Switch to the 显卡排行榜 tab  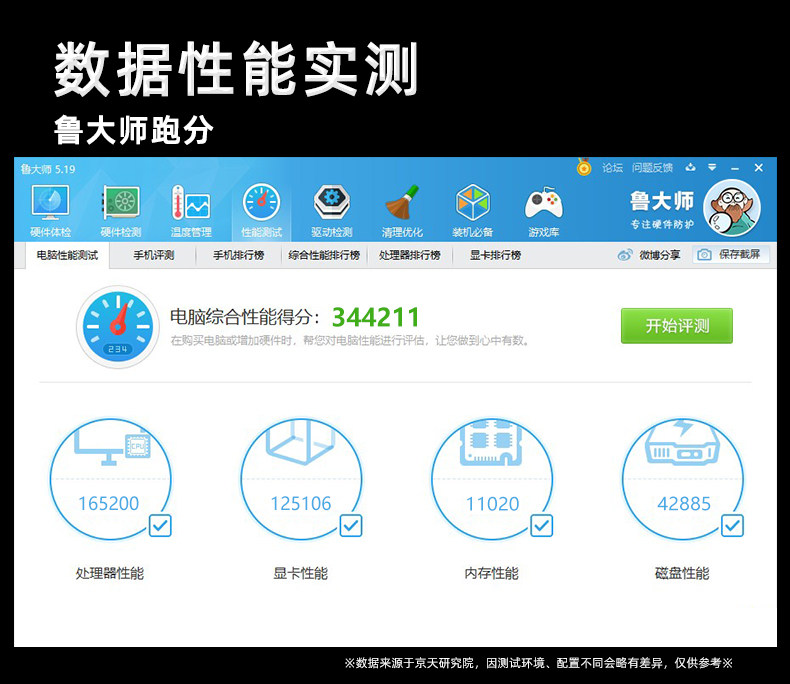coord(495,255)
